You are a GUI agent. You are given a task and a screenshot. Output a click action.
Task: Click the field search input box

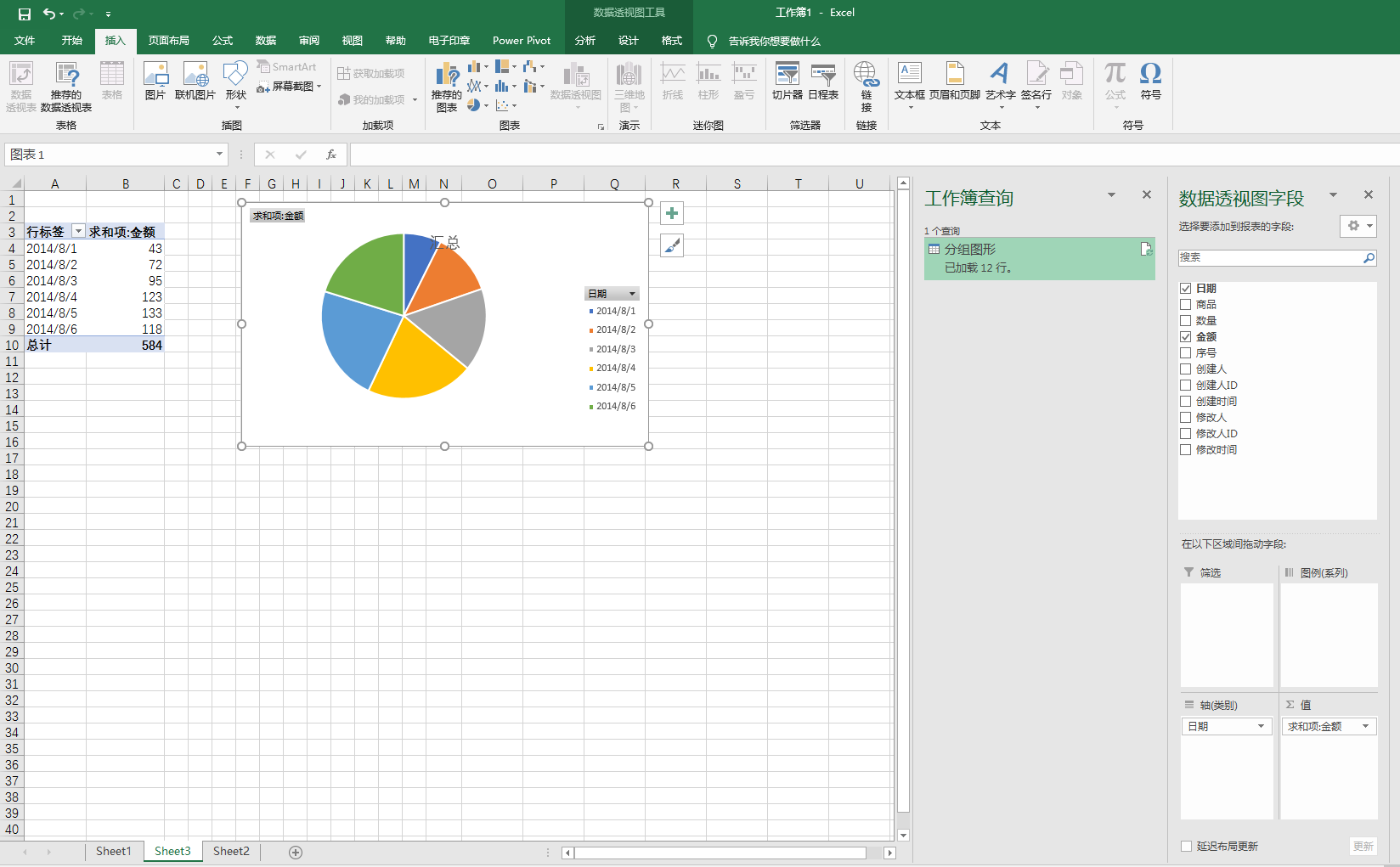coord(1270,257)
